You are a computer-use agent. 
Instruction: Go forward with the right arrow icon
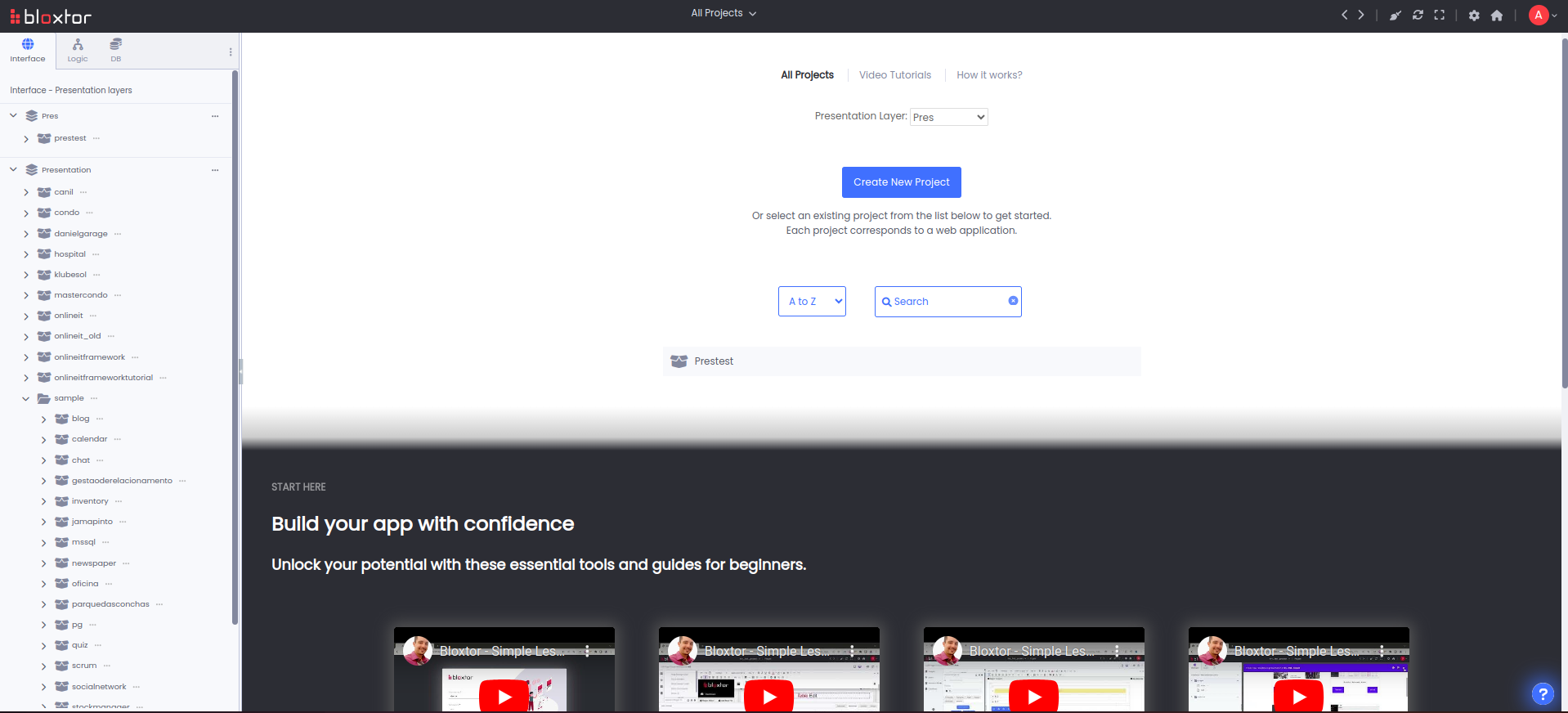click(x=1361, y=15)
